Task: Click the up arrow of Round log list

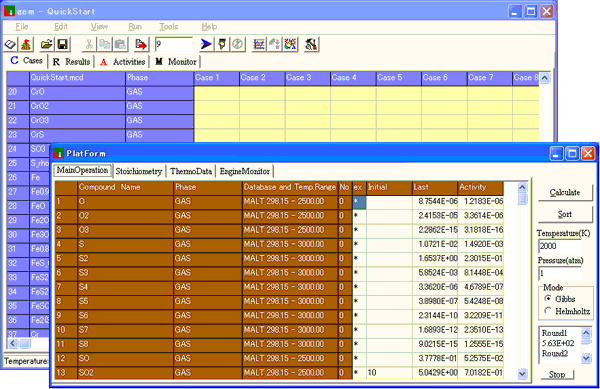Action: pyautogui.click(x=586, y=332)
